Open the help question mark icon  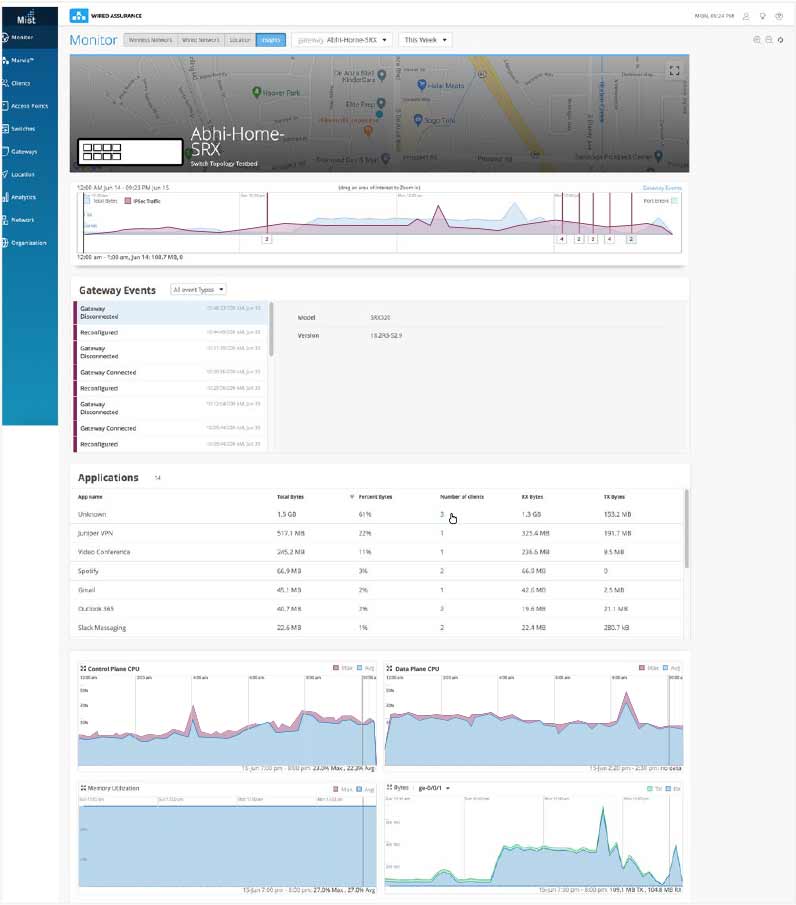tap(778, 16)
